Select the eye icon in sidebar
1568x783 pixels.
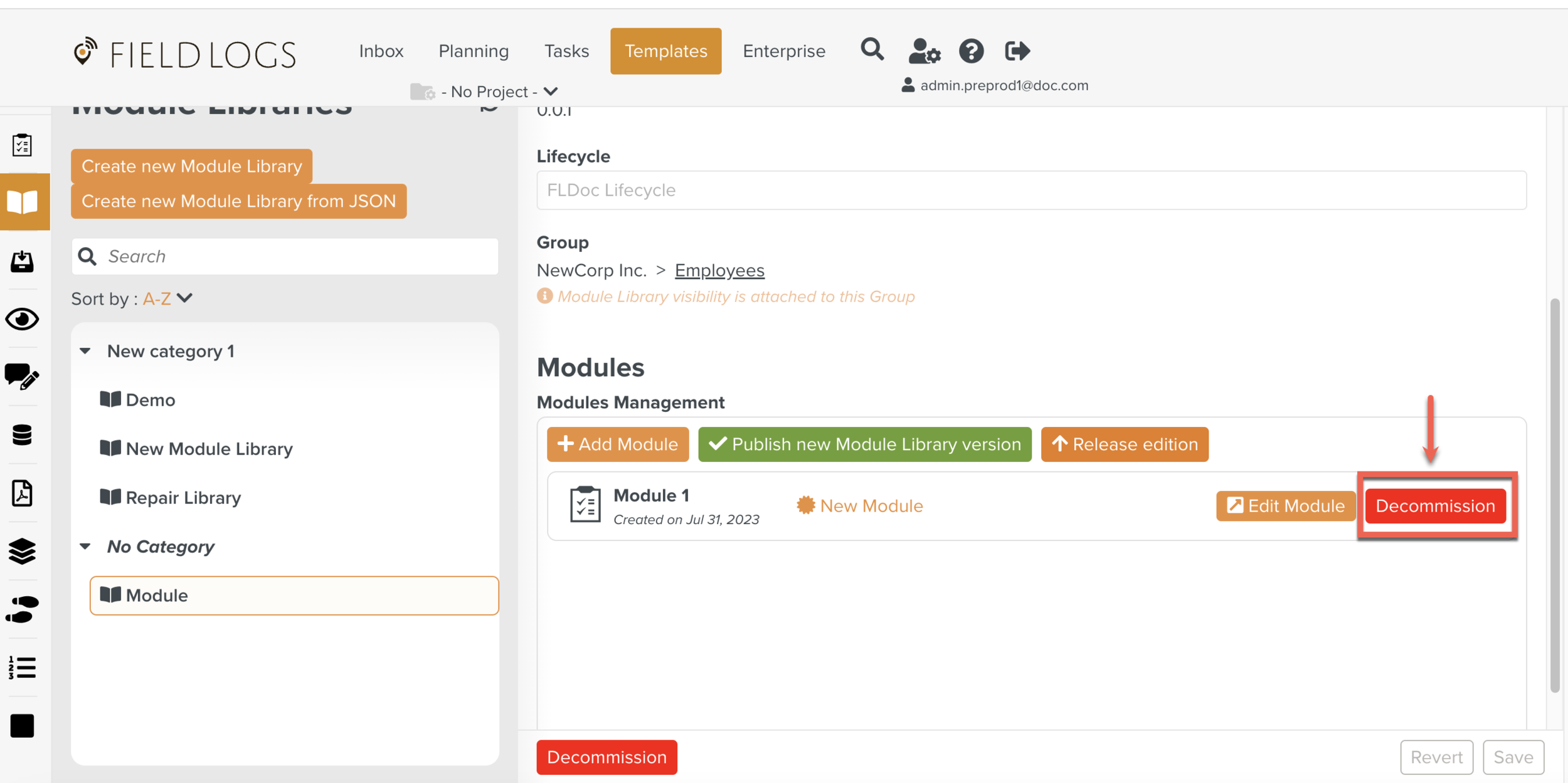tap(23, 319)
